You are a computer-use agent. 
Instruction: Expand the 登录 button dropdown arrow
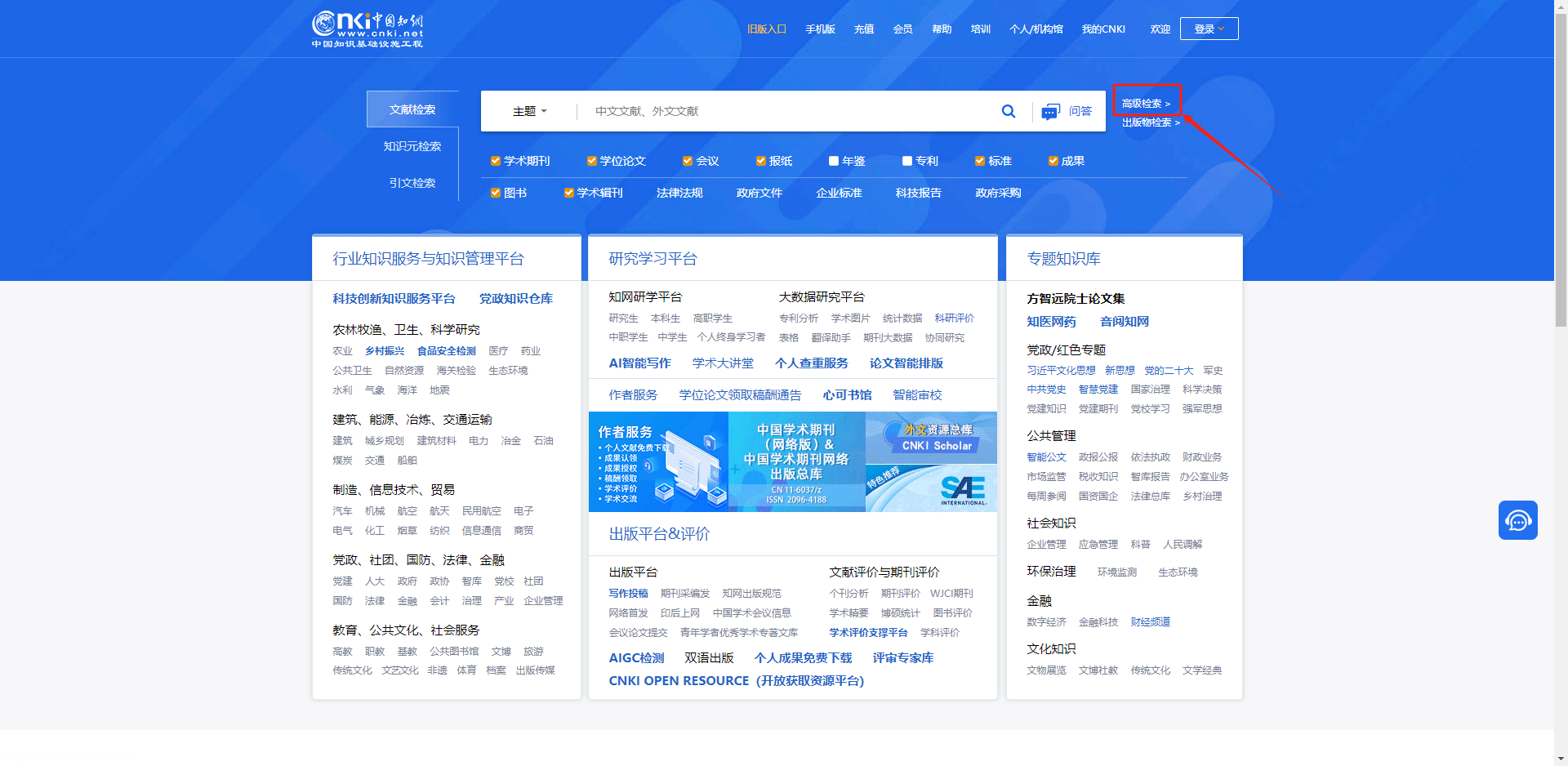point(1220,28)
